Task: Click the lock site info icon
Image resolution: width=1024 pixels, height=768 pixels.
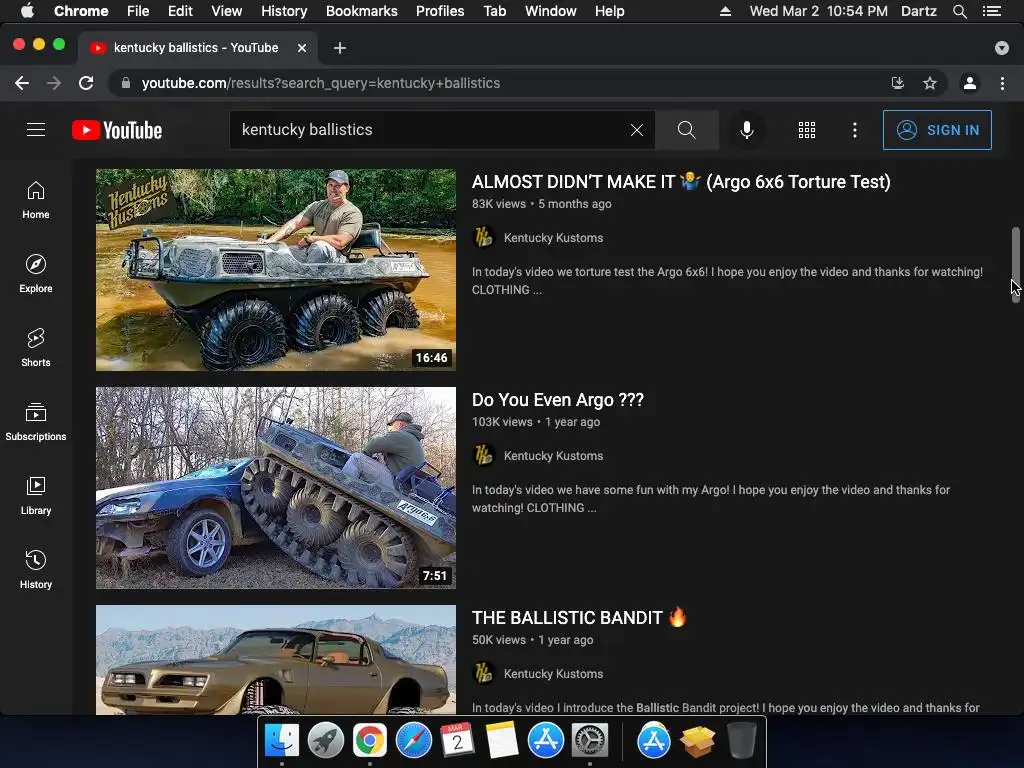Action: pyautogui.click(x=127, y=83)
